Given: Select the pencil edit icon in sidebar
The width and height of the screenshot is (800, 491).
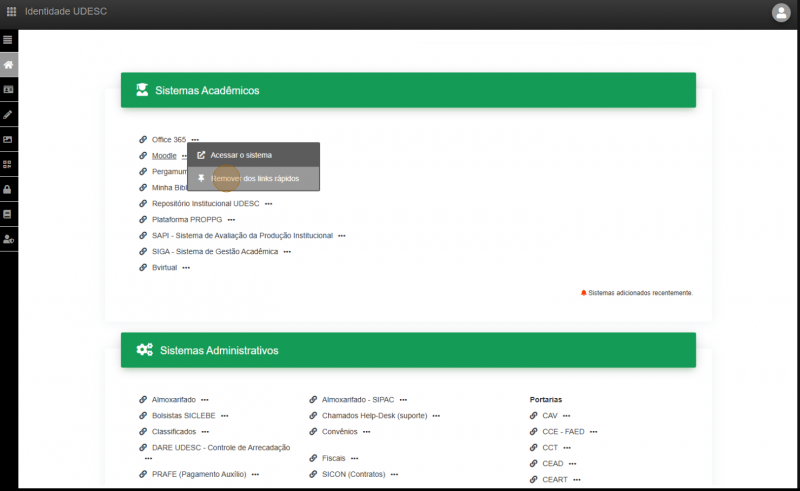Looking at the screenshot, I should pyautogui.click(x=8, y=114).
